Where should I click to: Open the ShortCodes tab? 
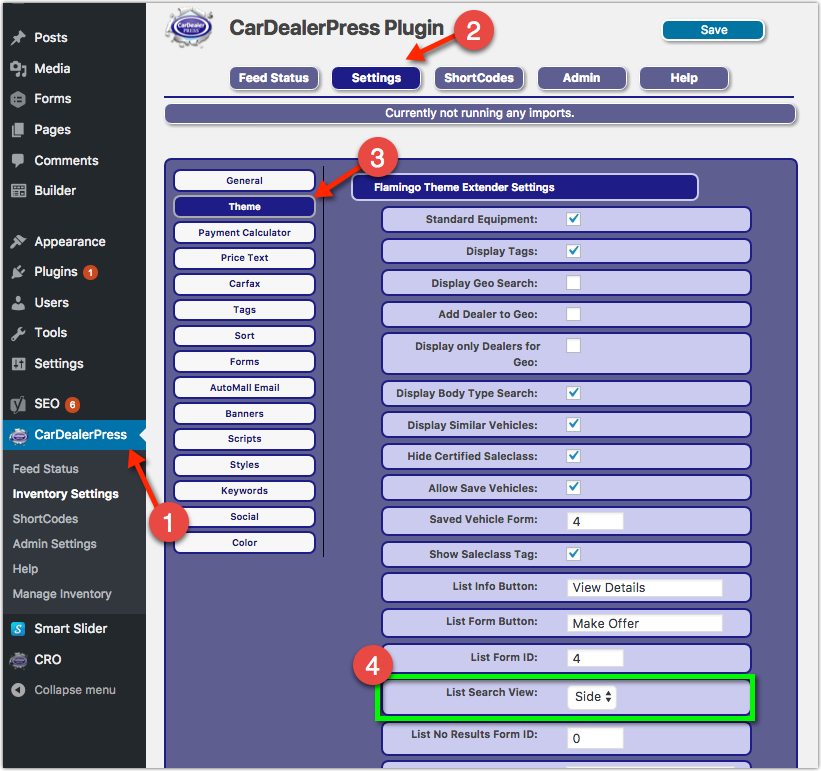click(479, 78)
